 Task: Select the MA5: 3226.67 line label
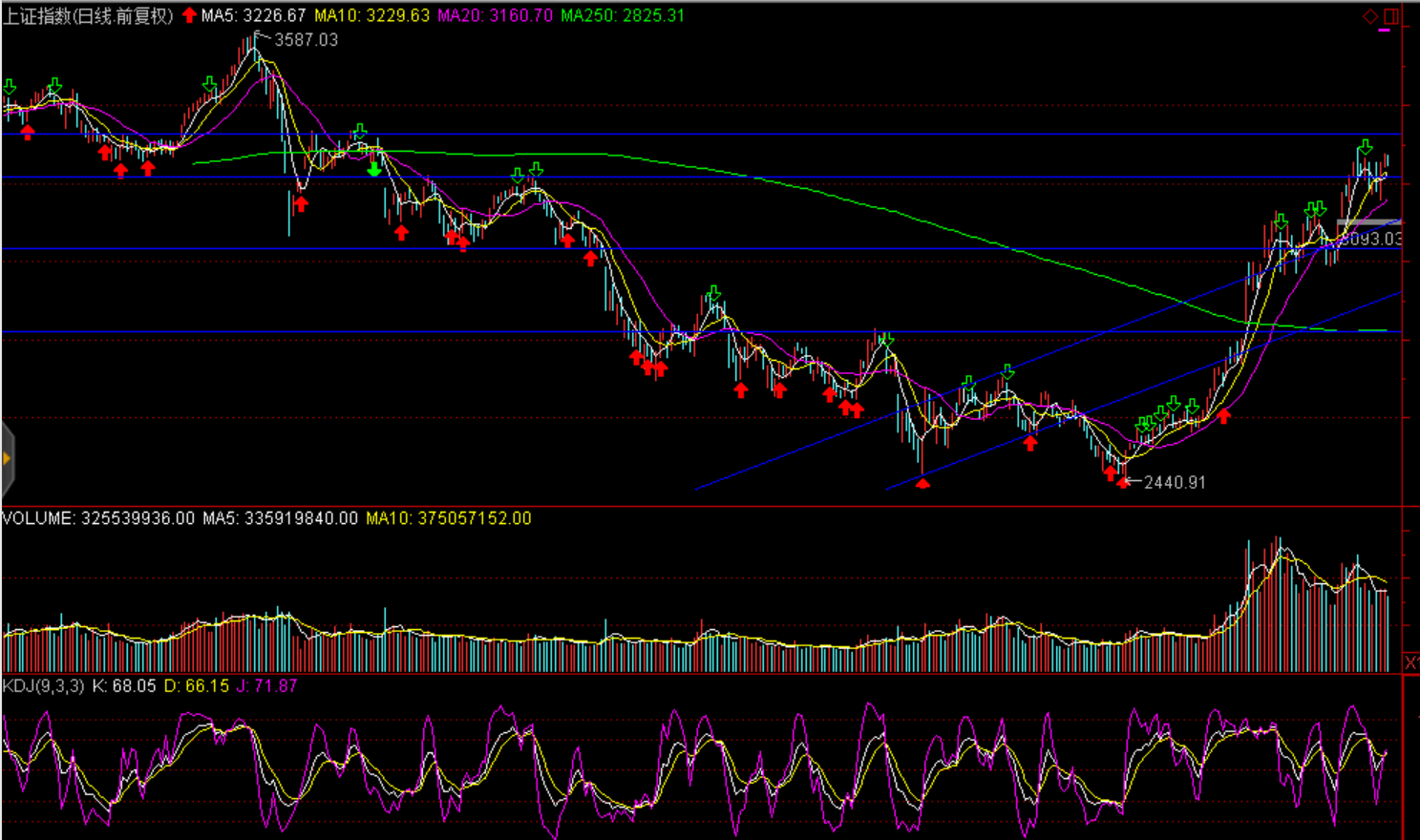point(253,15)
